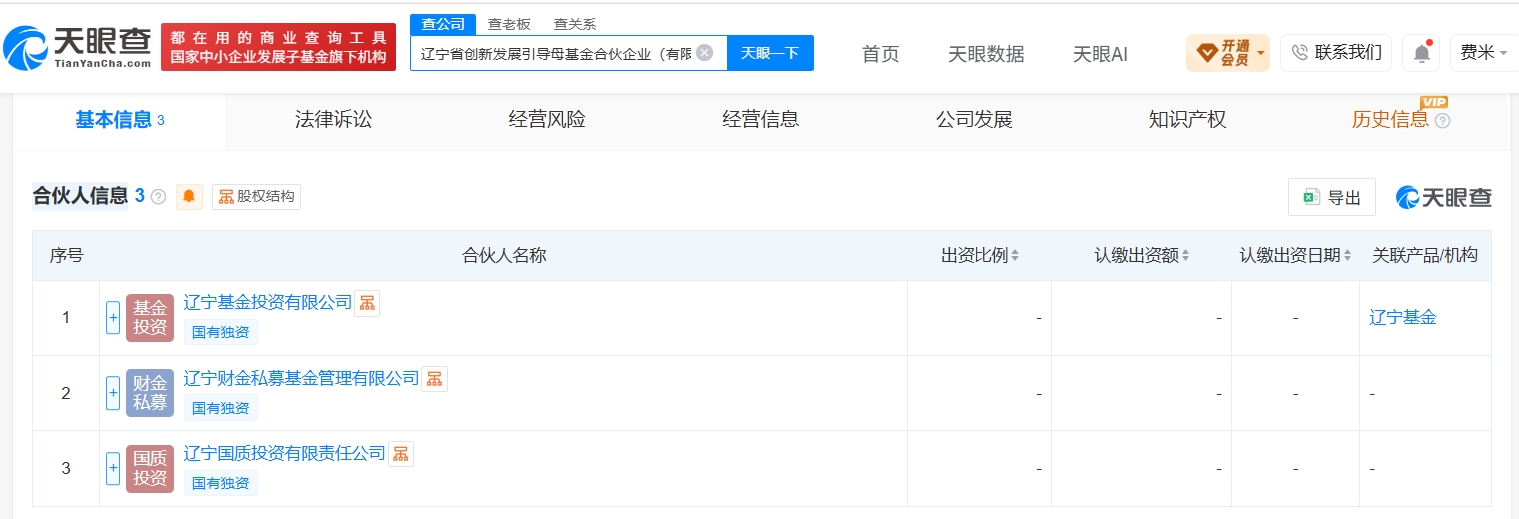
Task: Expand row 2 with the plus button
Action: (113, 393)
